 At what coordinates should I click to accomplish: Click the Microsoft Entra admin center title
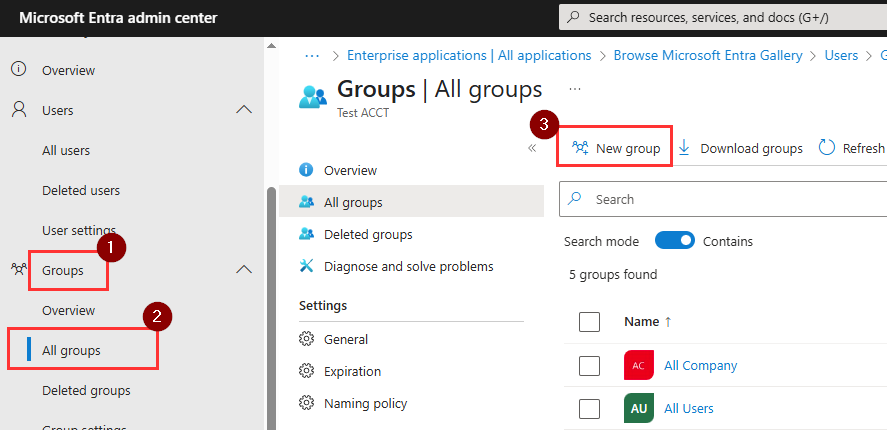[118, 18]
